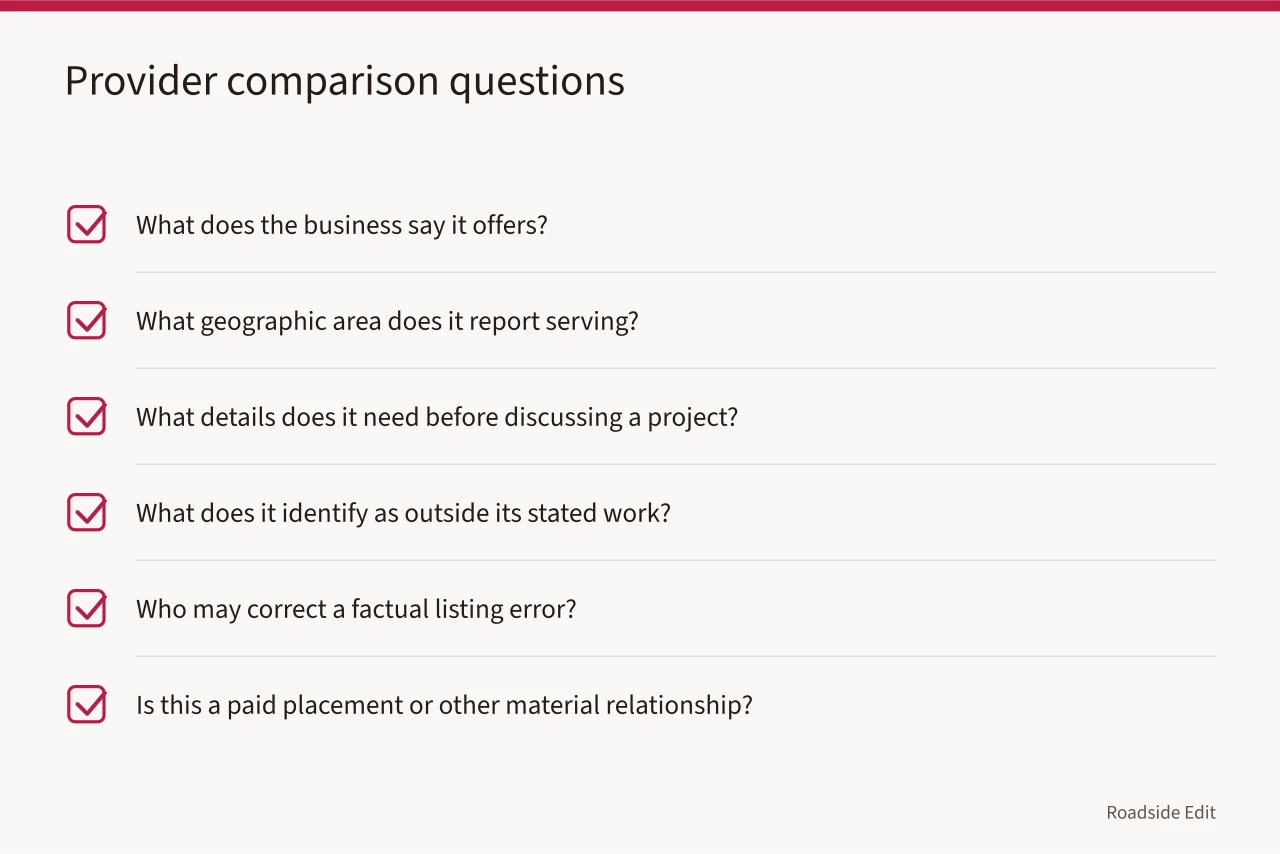Viewport: 1280px width, 854px height.
Task: Click the 'What geographic area does it report serving?' item
Action: (x=387, y=321)
